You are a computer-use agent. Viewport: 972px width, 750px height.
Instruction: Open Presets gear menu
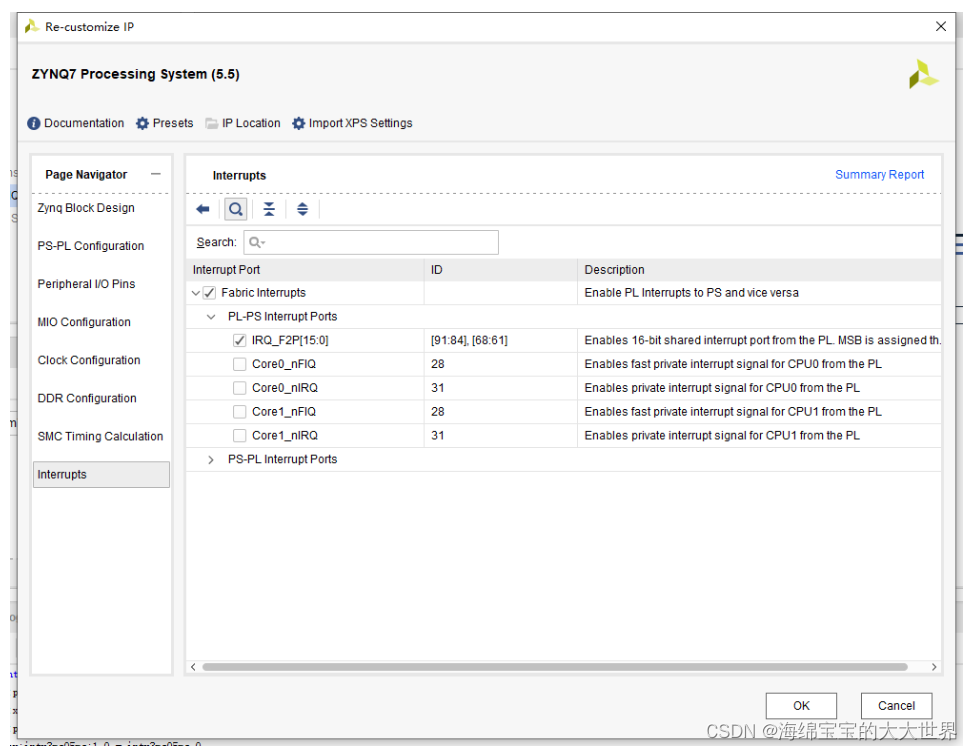click(x=164, y=123)
